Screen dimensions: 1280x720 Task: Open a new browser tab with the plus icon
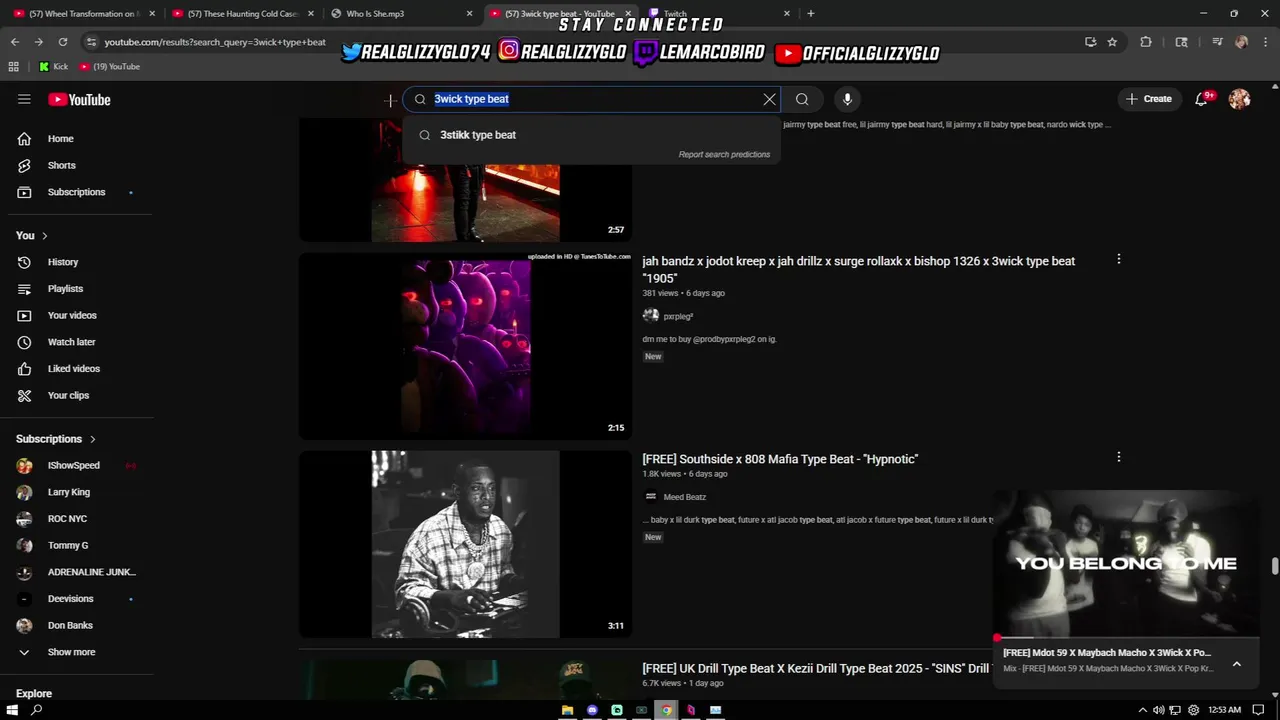(x=811, y=14)
